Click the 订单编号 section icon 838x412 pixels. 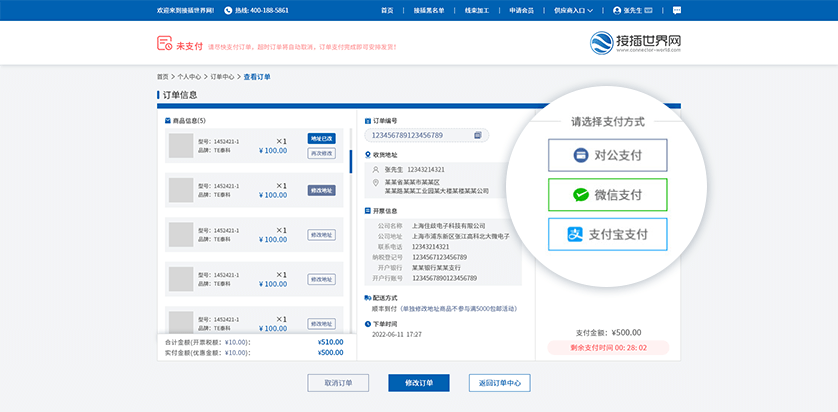point(368,121)
